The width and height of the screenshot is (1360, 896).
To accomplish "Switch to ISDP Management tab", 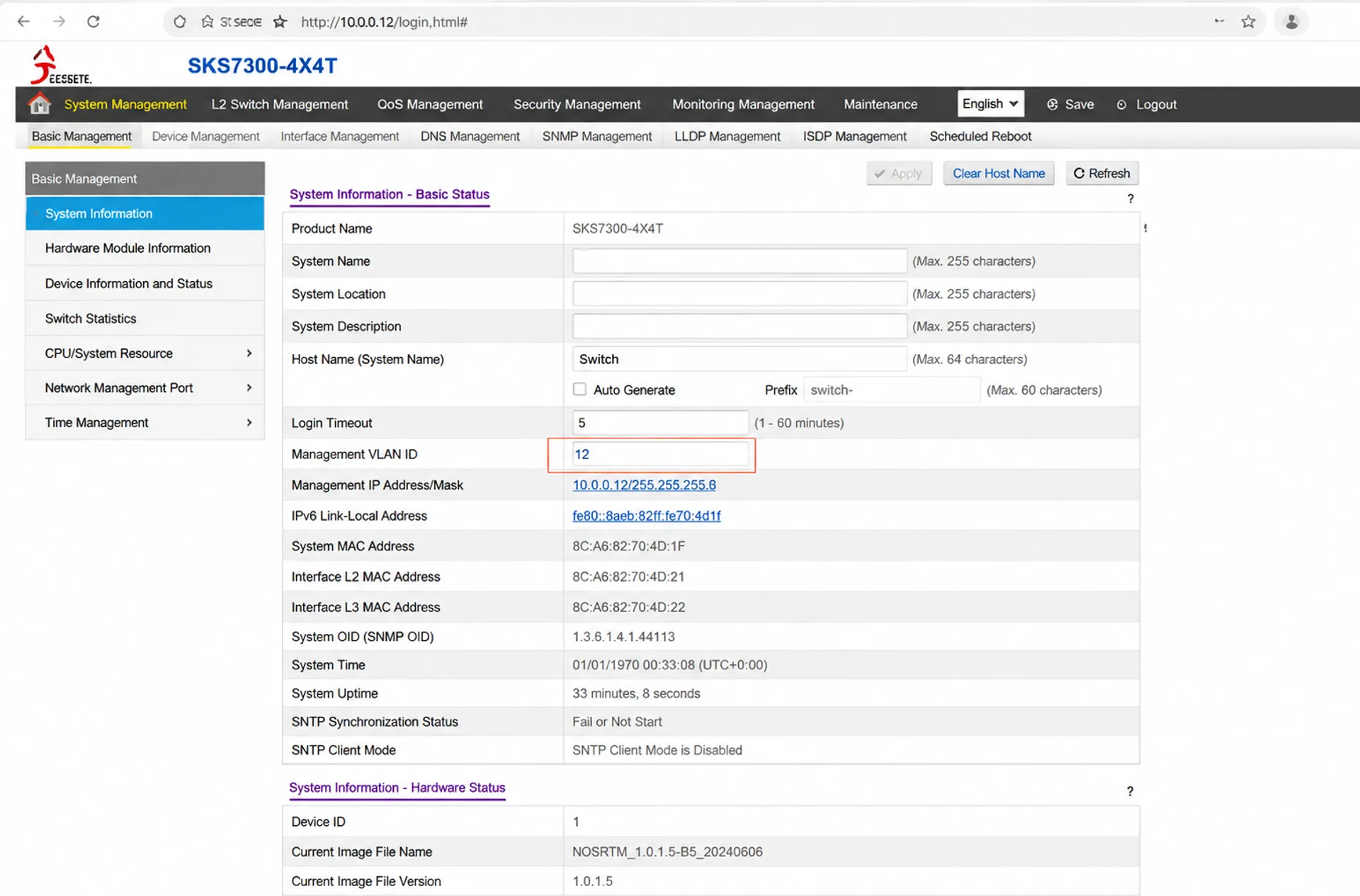I will (855, 137).
